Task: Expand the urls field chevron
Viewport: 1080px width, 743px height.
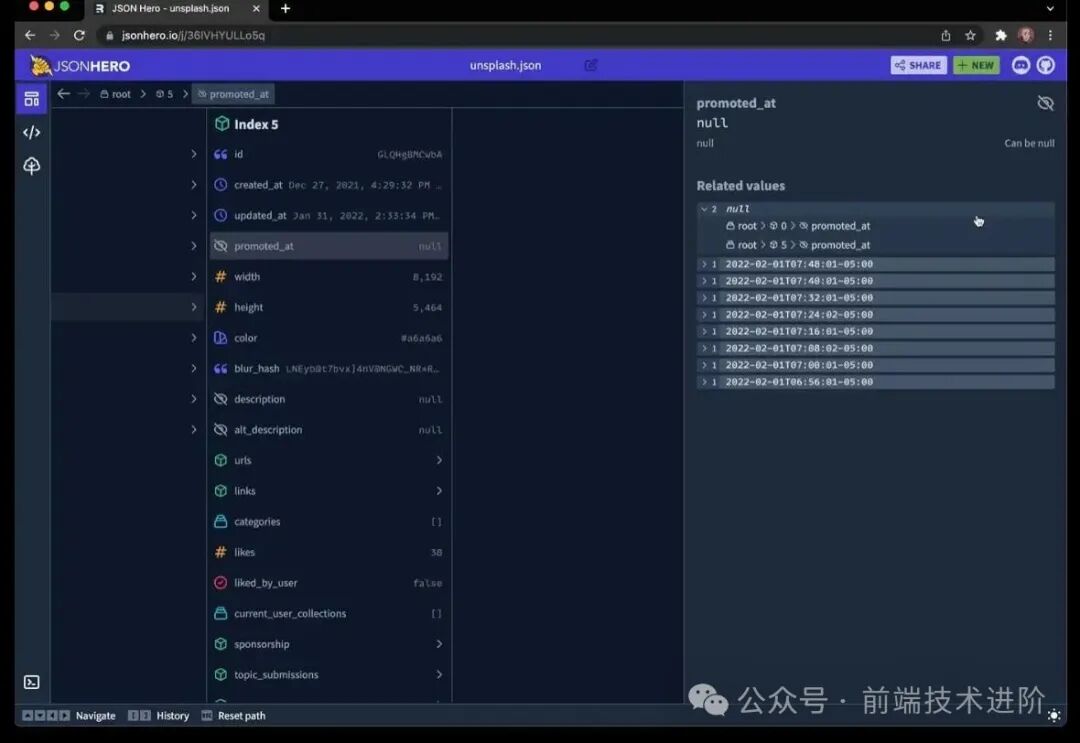Action: coord(438,460)
